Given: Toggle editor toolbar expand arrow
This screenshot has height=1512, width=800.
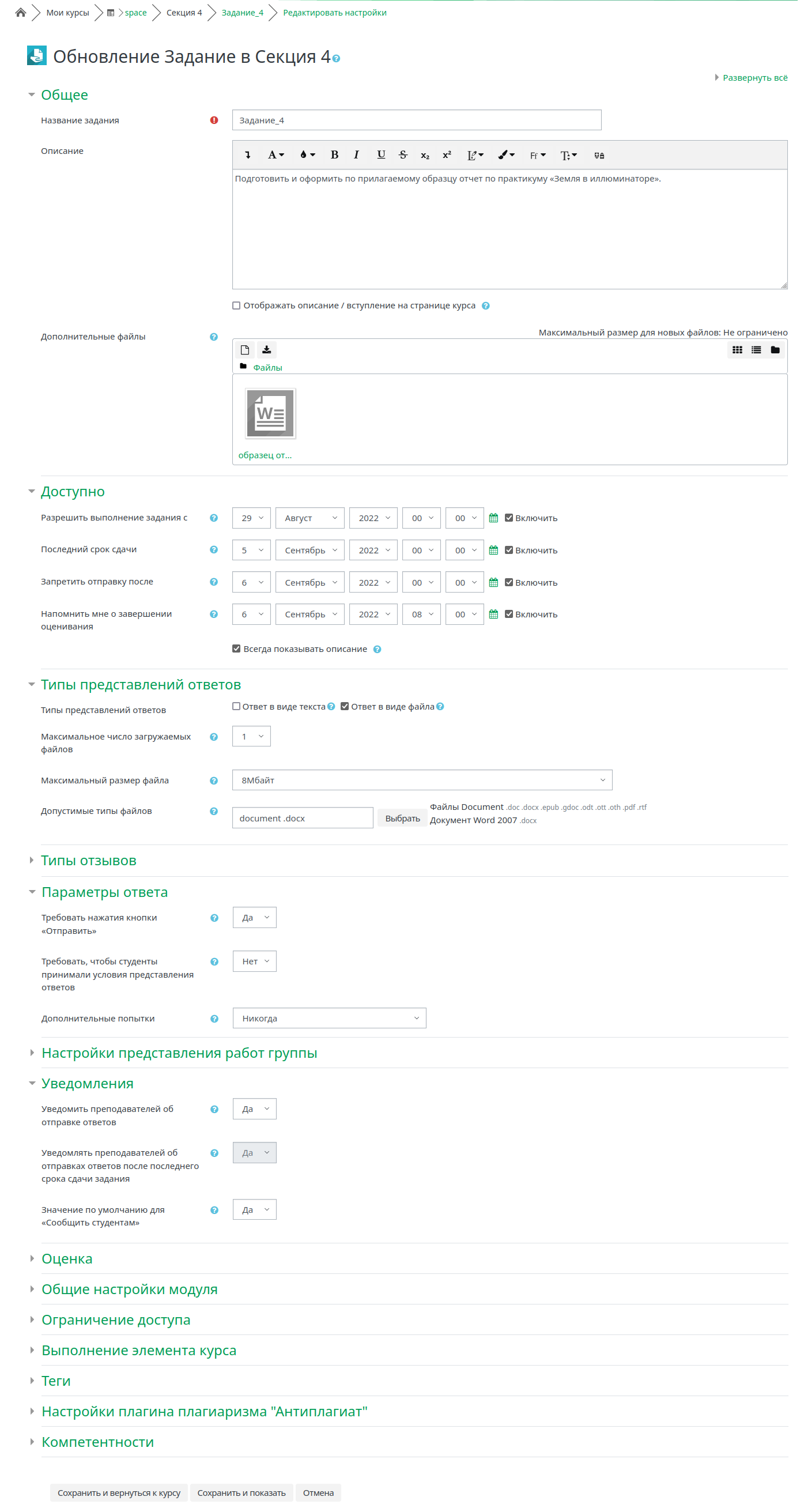Looking at the screenshot, I should [x=248, y=155].
